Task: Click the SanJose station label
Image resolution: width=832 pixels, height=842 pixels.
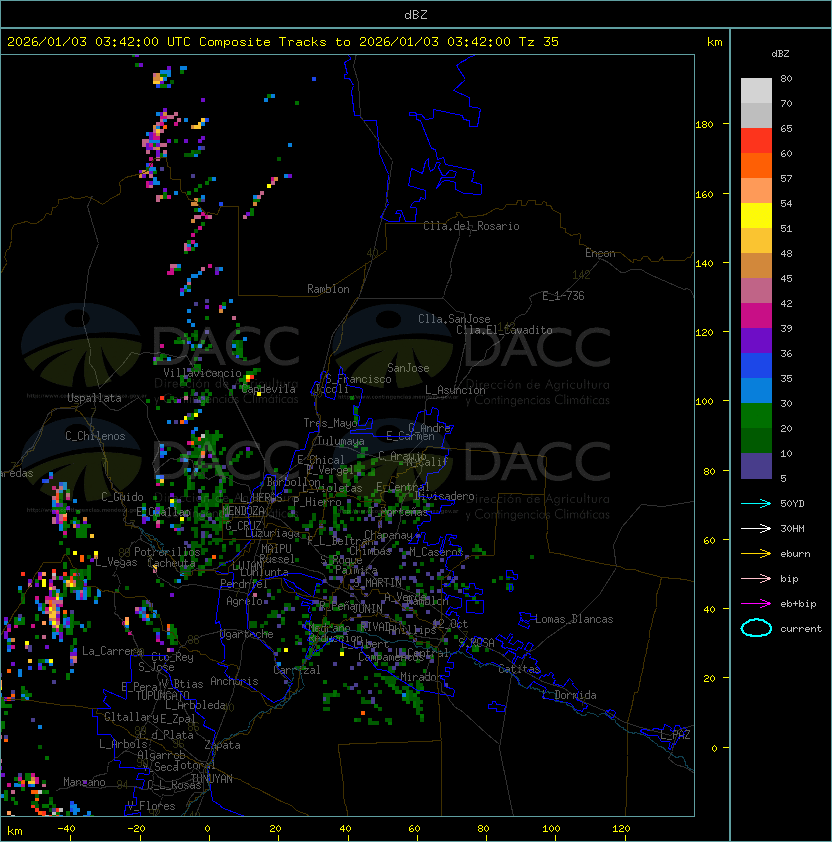Action: click(408, 368)
